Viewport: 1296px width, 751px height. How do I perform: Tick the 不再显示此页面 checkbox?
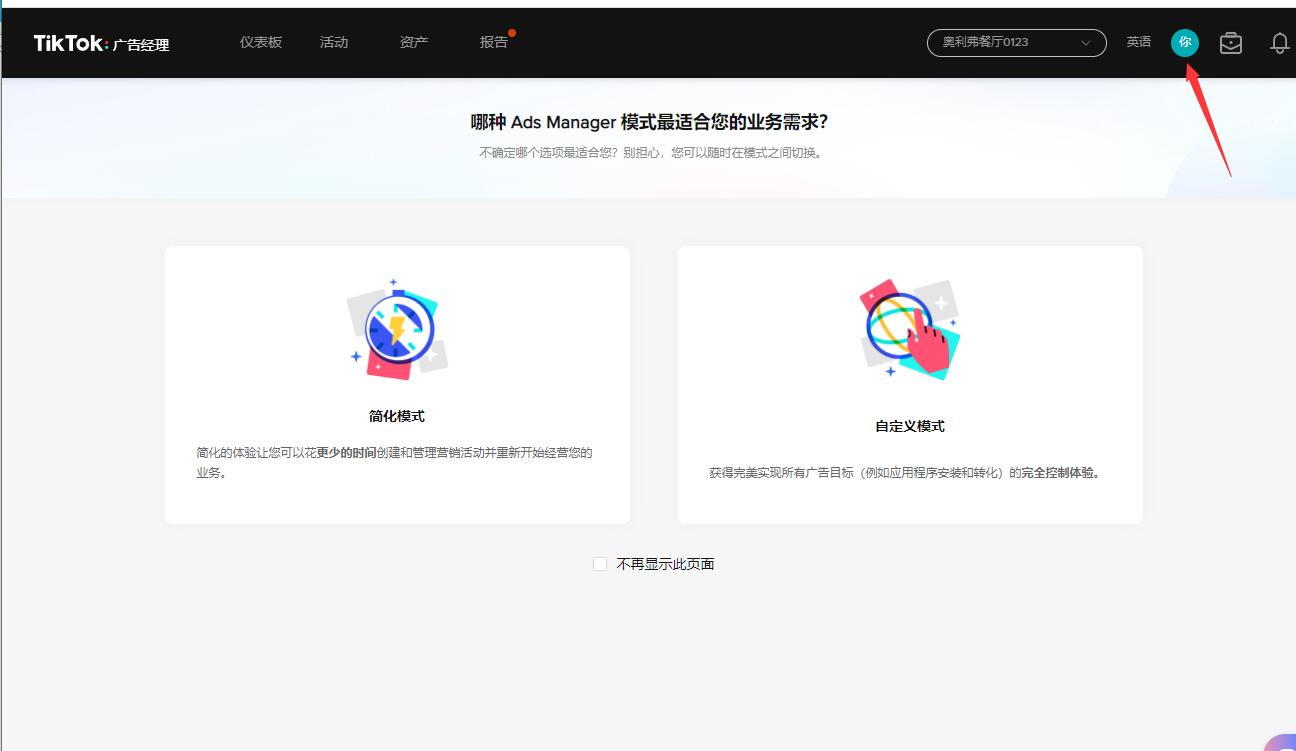pyautogui.click(x=600, y=564)
